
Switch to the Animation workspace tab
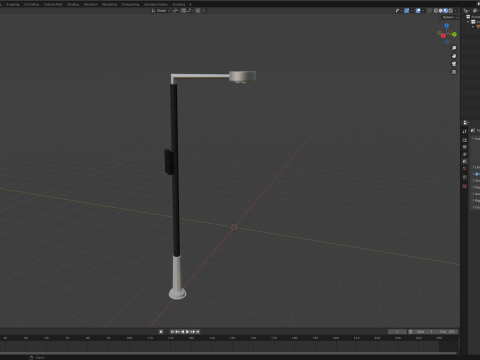[90, 4]
